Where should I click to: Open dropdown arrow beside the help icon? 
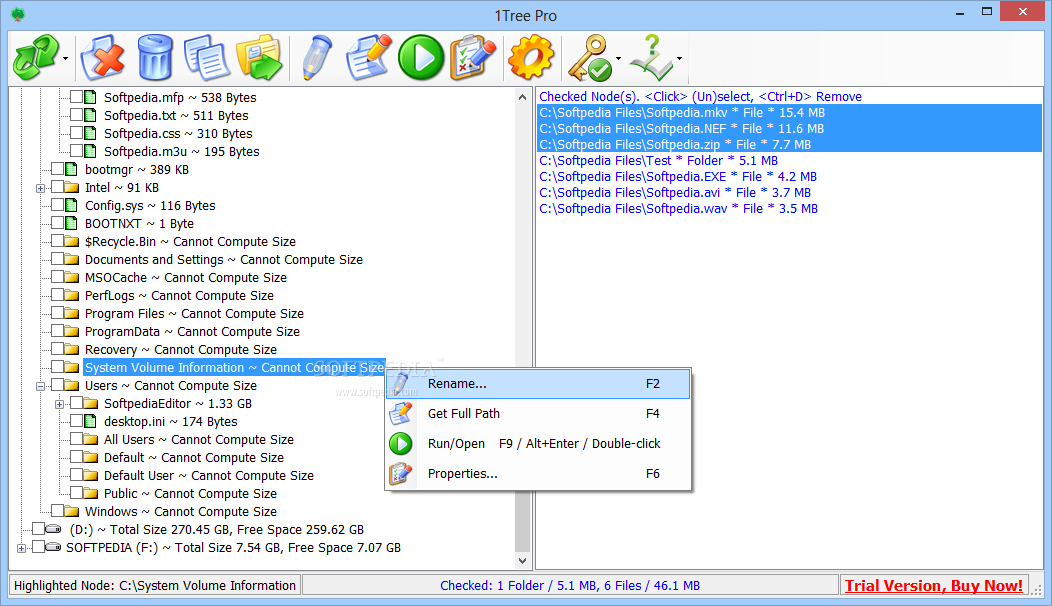679,59
